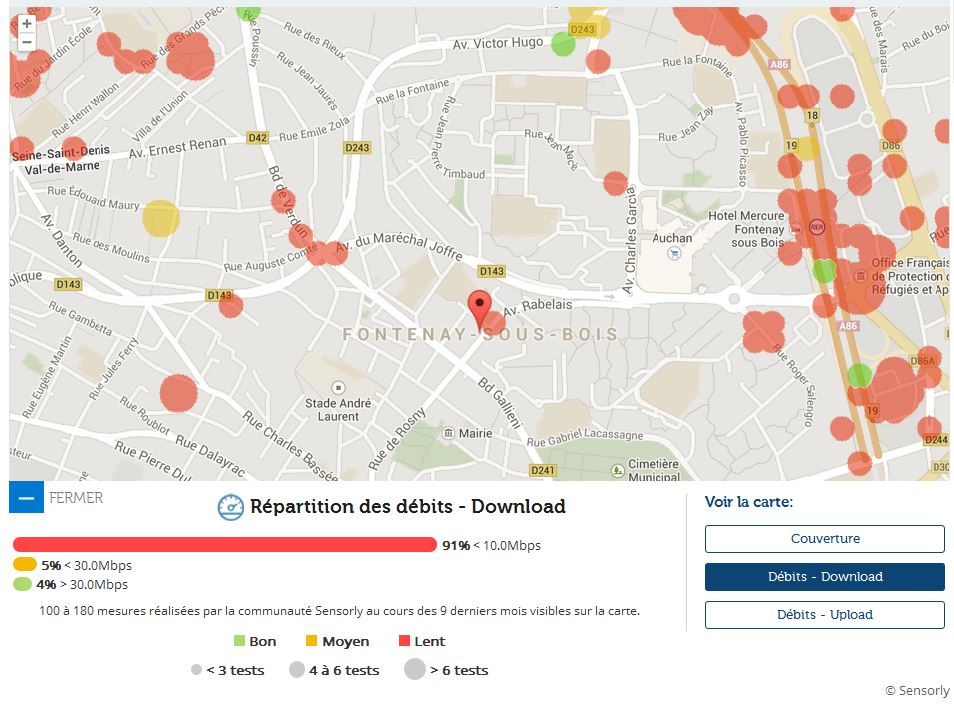Click the large yellow circle near Rue Édouard Maury
Viewport: 954px width, 707px height.
point(160,218)
